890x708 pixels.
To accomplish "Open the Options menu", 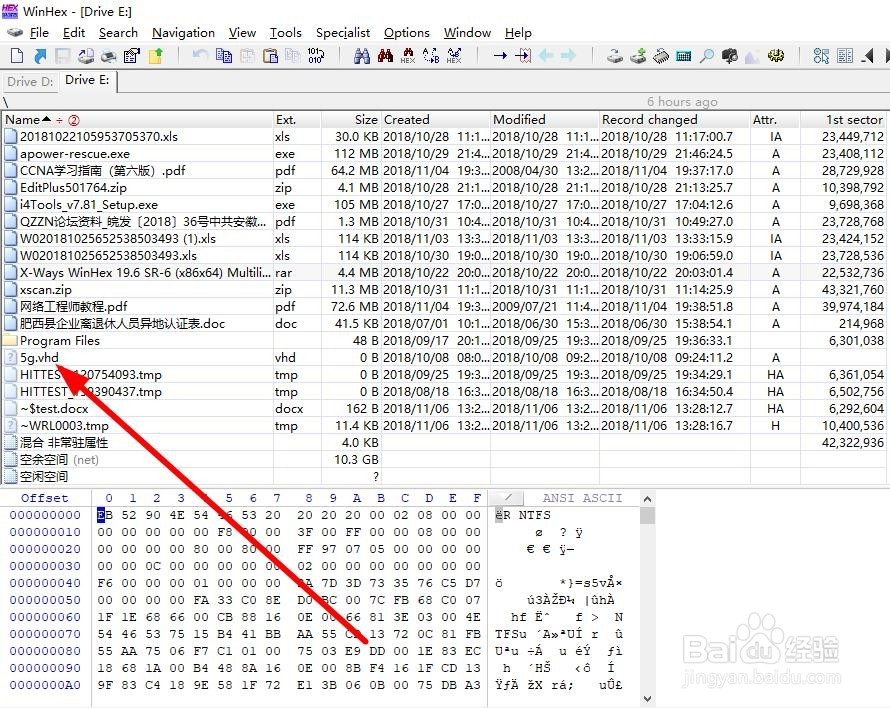I will 406,33.
